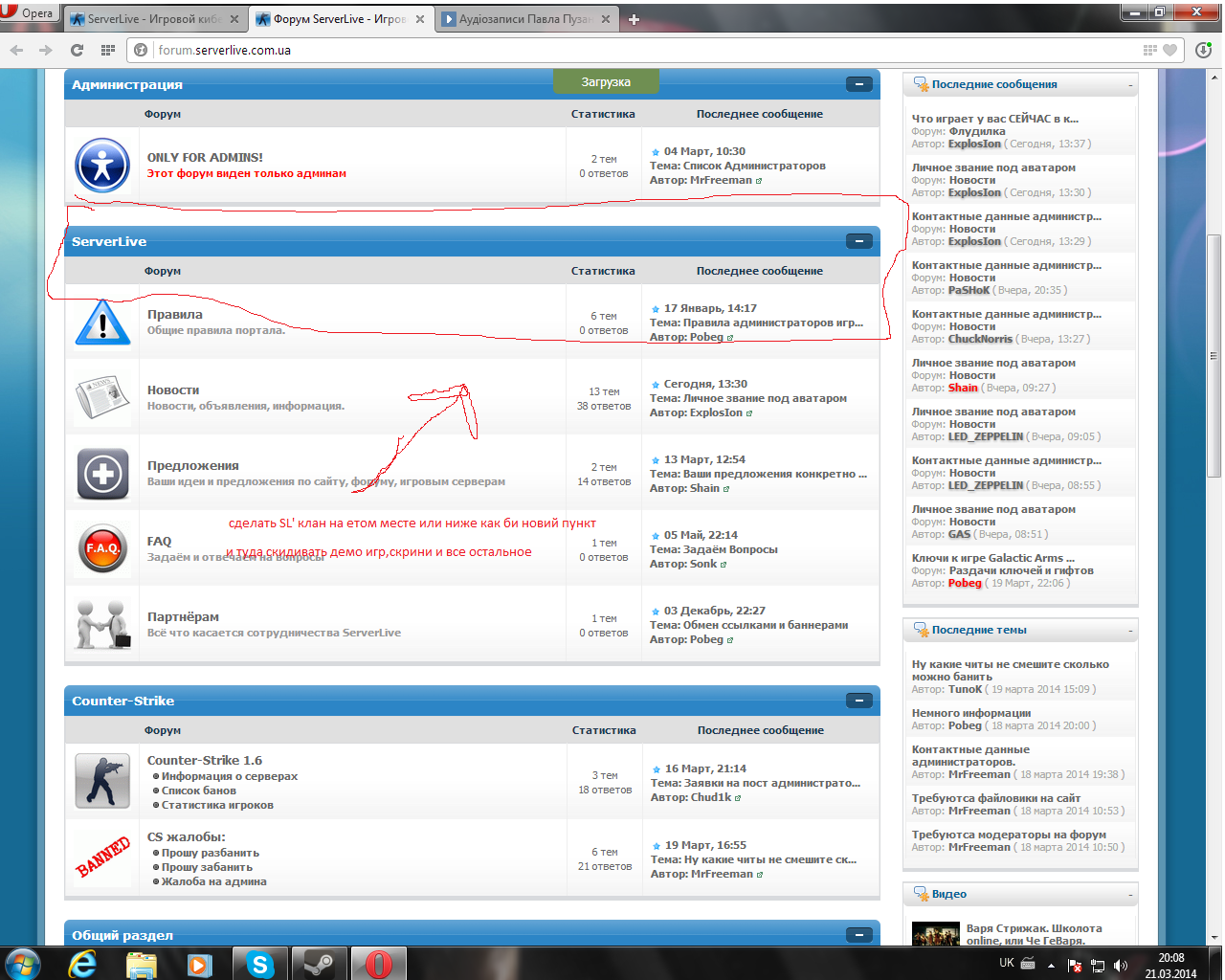Open the Новости forum
Screen dimensions: 1225x980
coord(173,390)
